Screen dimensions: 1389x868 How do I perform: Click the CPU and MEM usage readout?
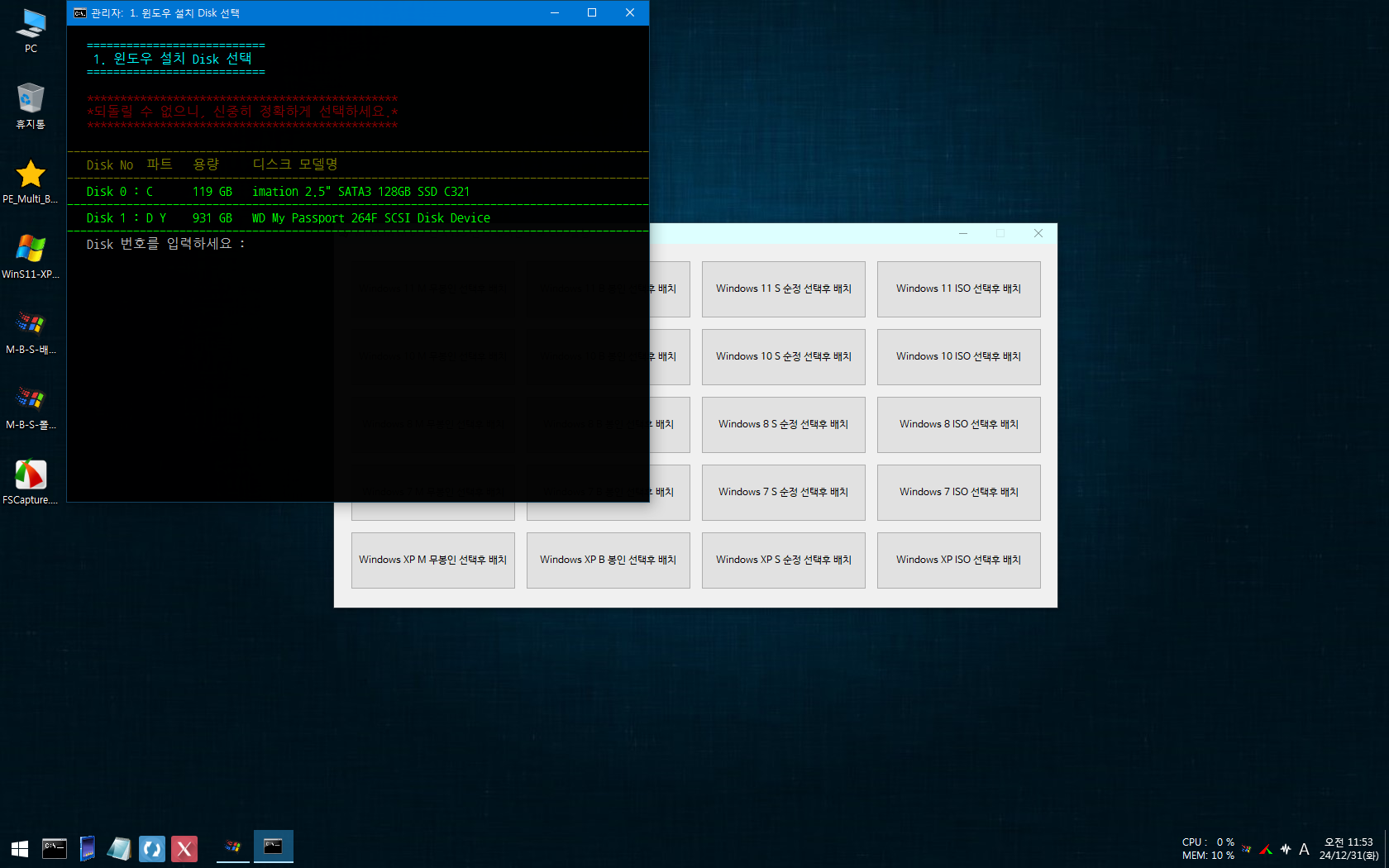tap(1208, 849)
